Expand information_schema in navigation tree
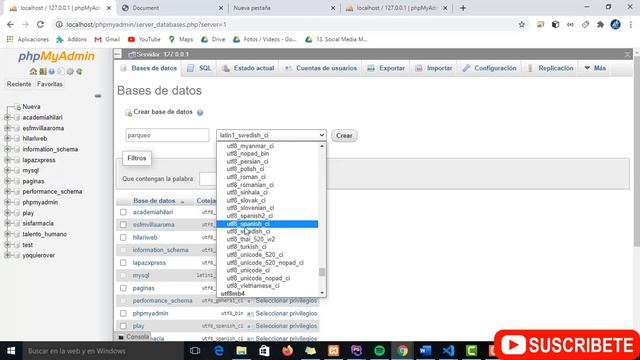The image size is (640, 360). [x=7, y=149]
